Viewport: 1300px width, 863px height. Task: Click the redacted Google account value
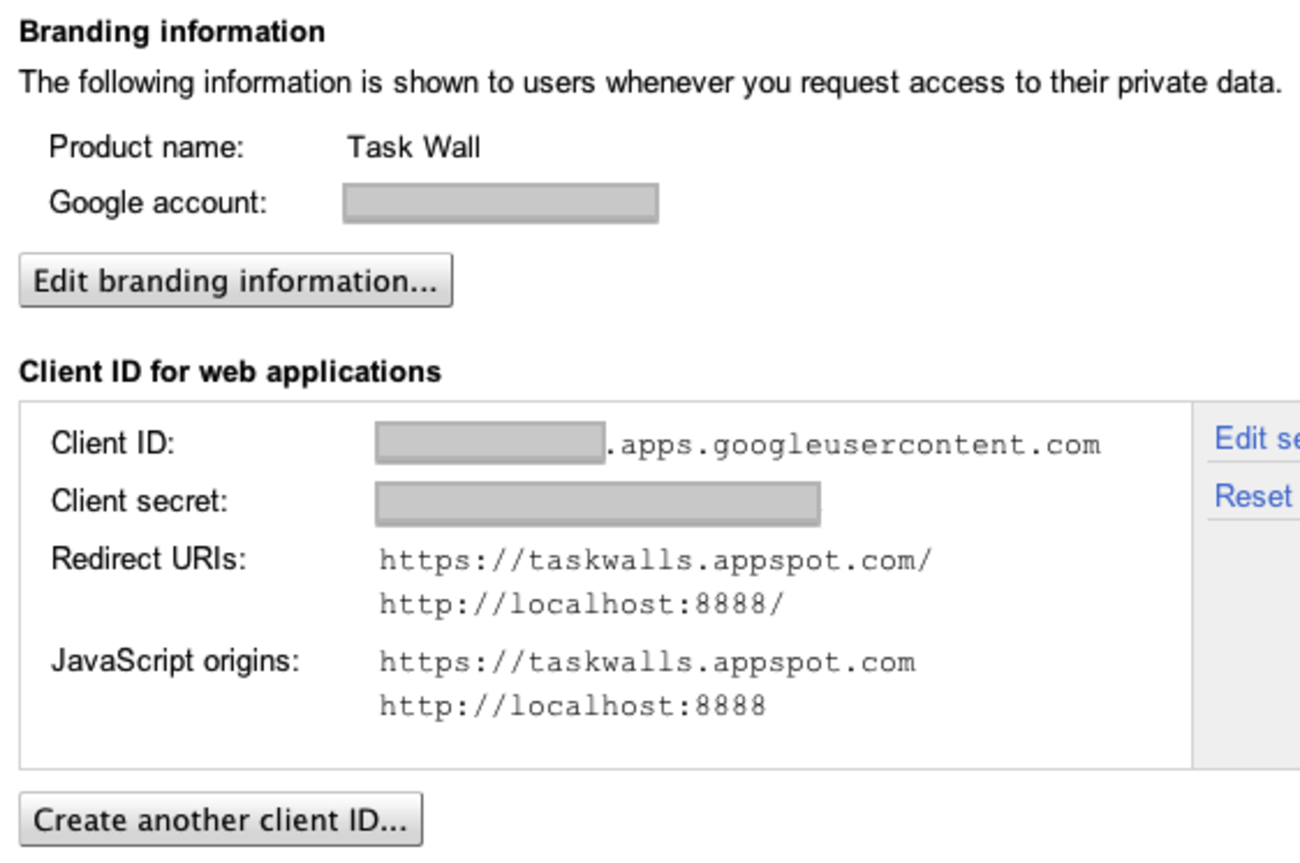click(500, 203)
